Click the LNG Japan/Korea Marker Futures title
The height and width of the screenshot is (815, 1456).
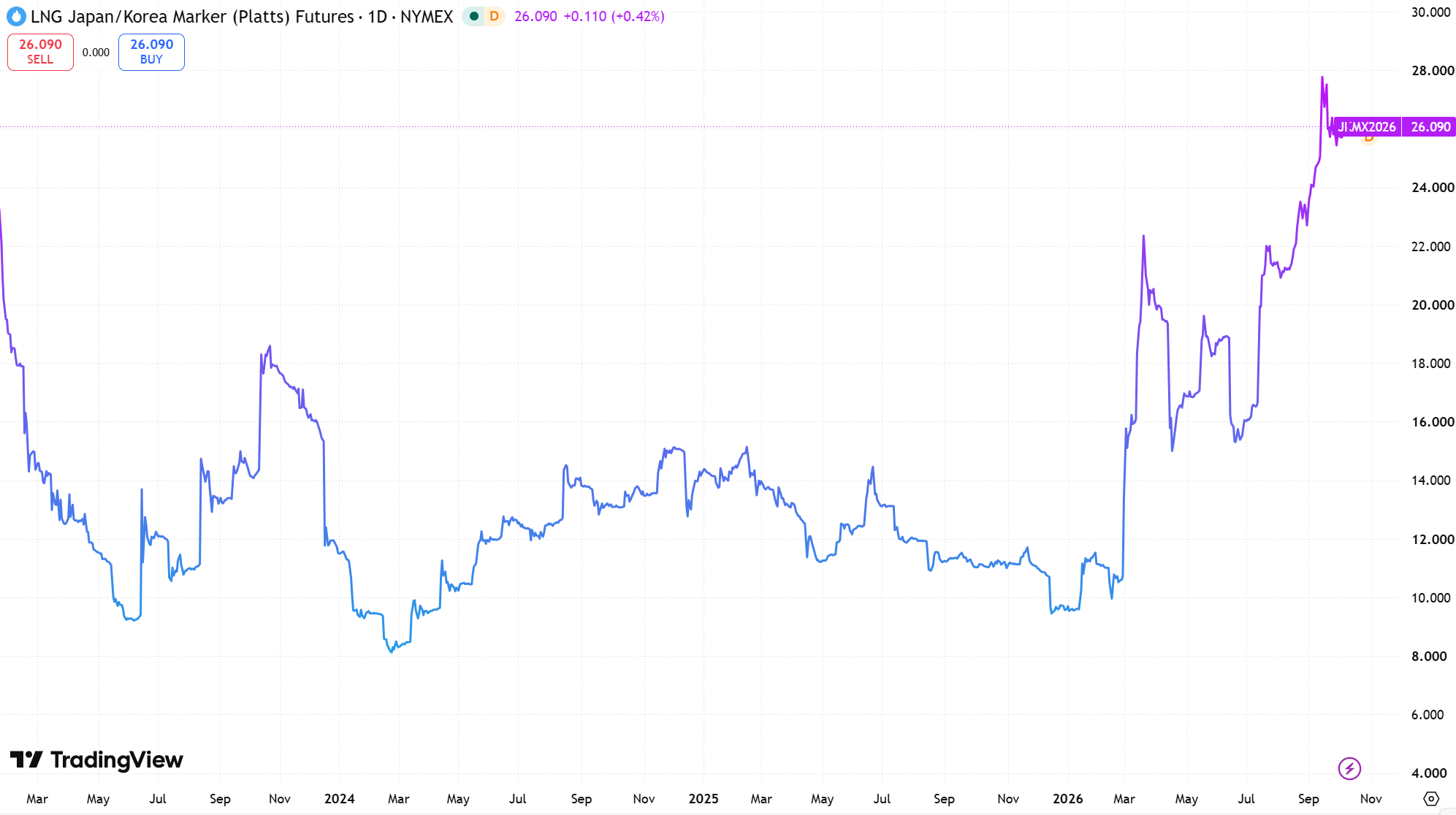point(192,16)
